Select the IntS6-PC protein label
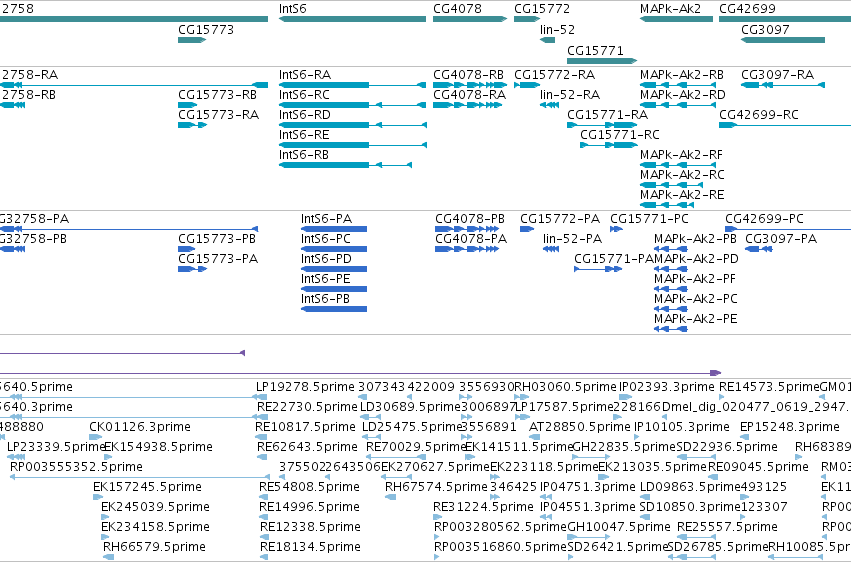This screenshot has height=562, width=851. (326, 239)
